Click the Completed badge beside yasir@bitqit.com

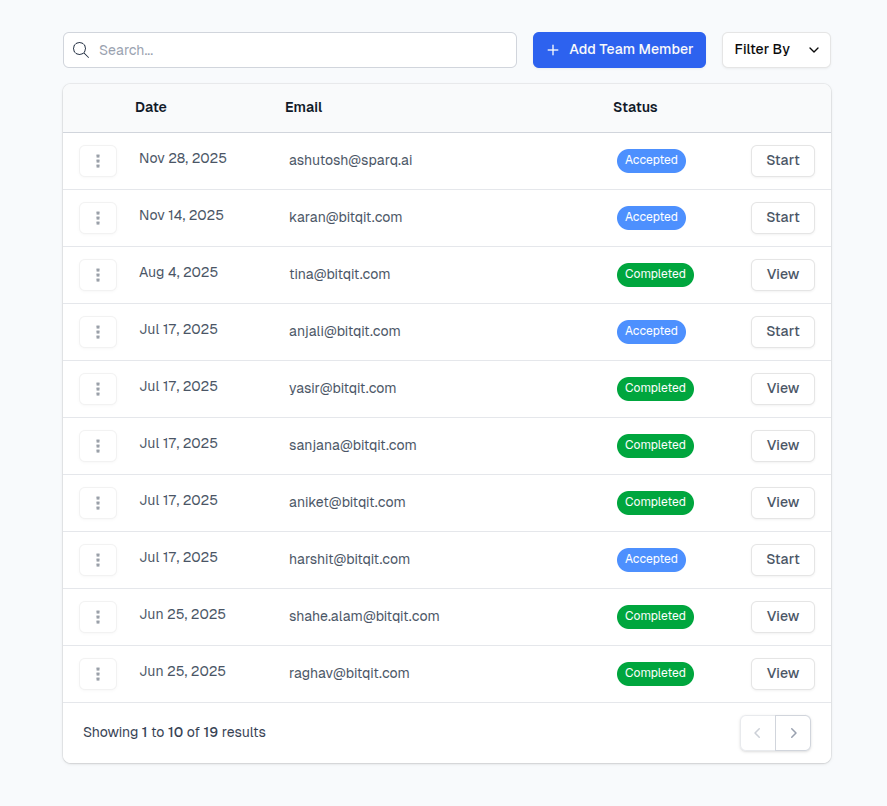[655, 388]
